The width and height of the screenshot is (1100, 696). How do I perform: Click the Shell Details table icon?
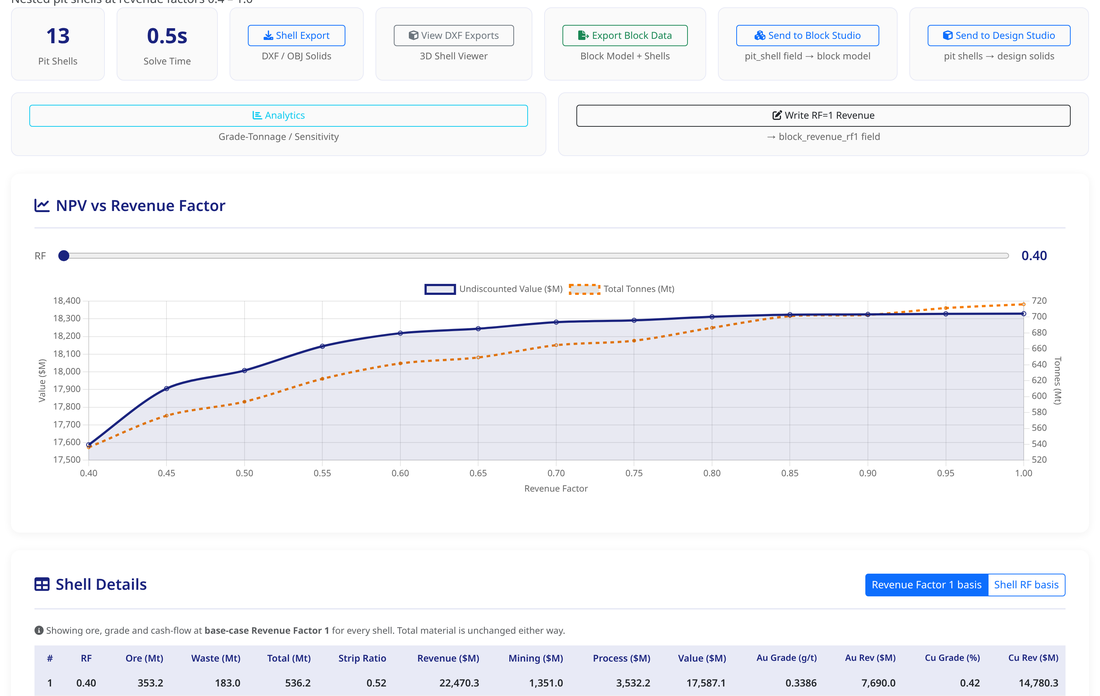pyautogui.click(x=42, y=584)
